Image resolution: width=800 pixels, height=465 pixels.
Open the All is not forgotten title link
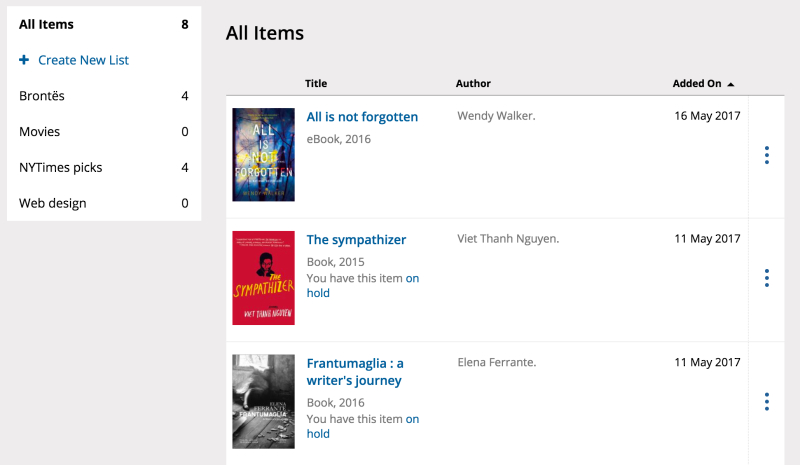tap(362, 117)
